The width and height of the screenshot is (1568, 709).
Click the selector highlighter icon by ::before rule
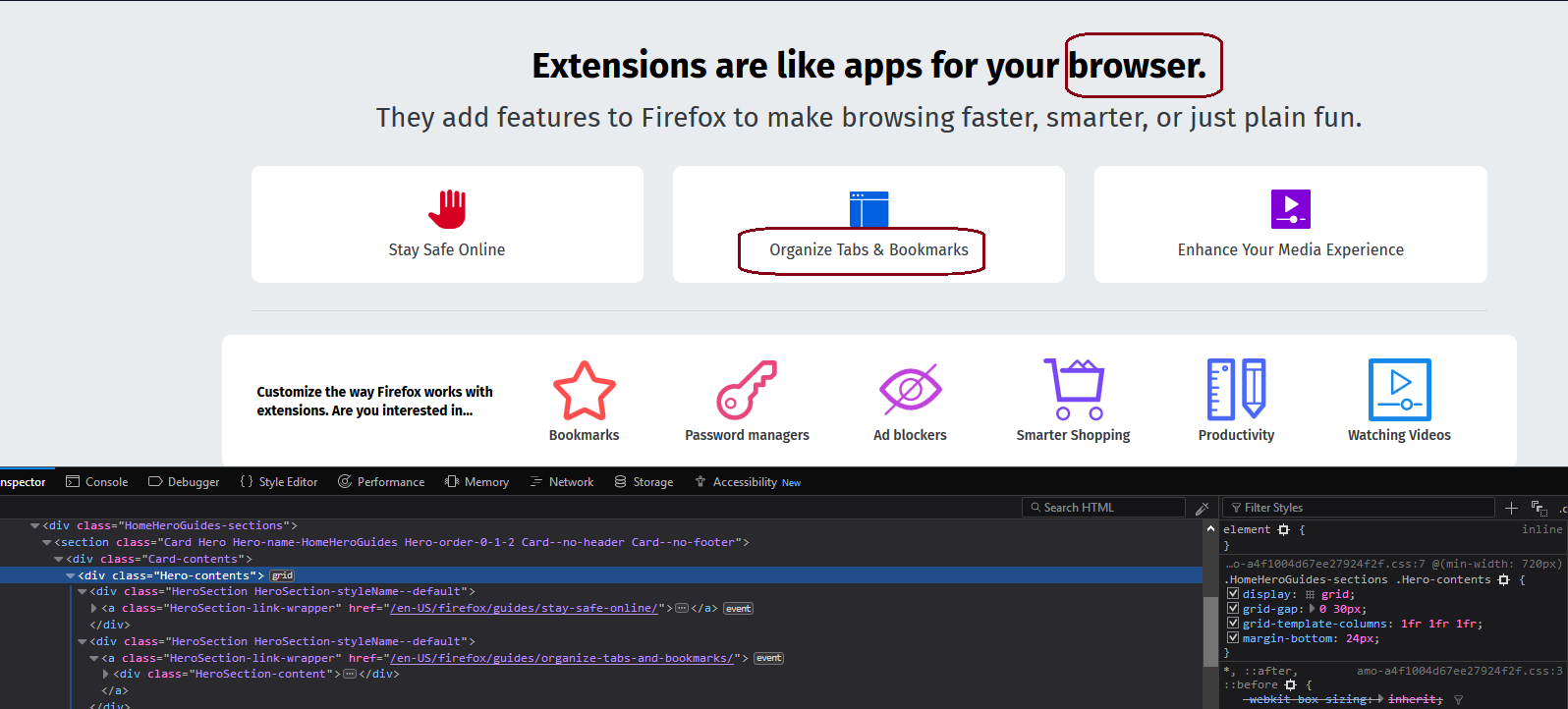[x=1290, y=685]
